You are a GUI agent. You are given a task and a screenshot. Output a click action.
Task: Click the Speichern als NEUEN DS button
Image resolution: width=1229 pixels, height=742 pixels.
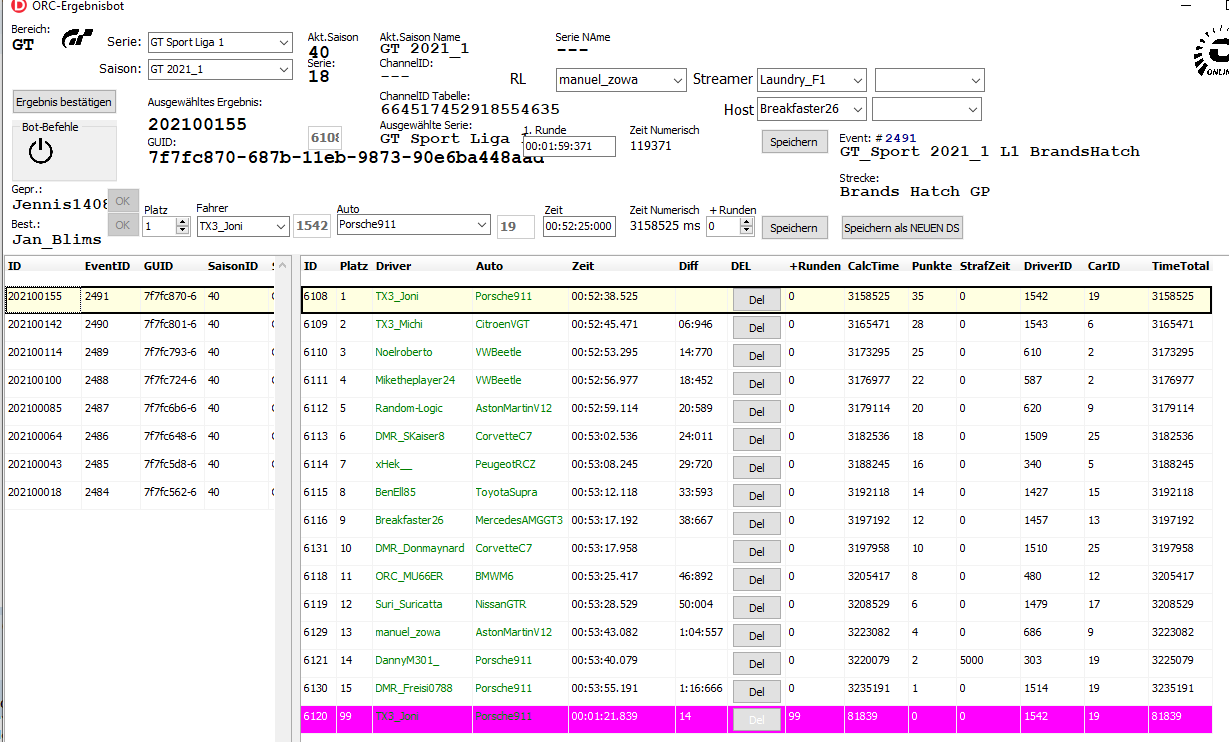[902, 228]
